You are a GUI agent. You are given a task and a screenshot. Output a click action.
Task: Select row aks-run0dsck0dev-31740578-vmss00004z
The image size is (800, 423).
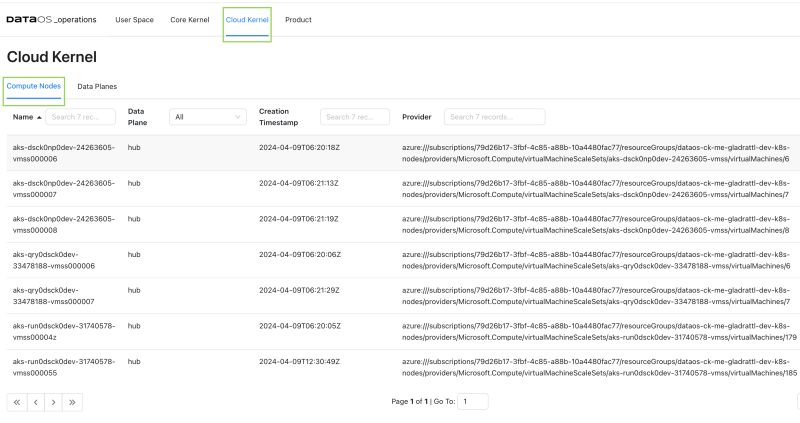click(x=403, y=332)
